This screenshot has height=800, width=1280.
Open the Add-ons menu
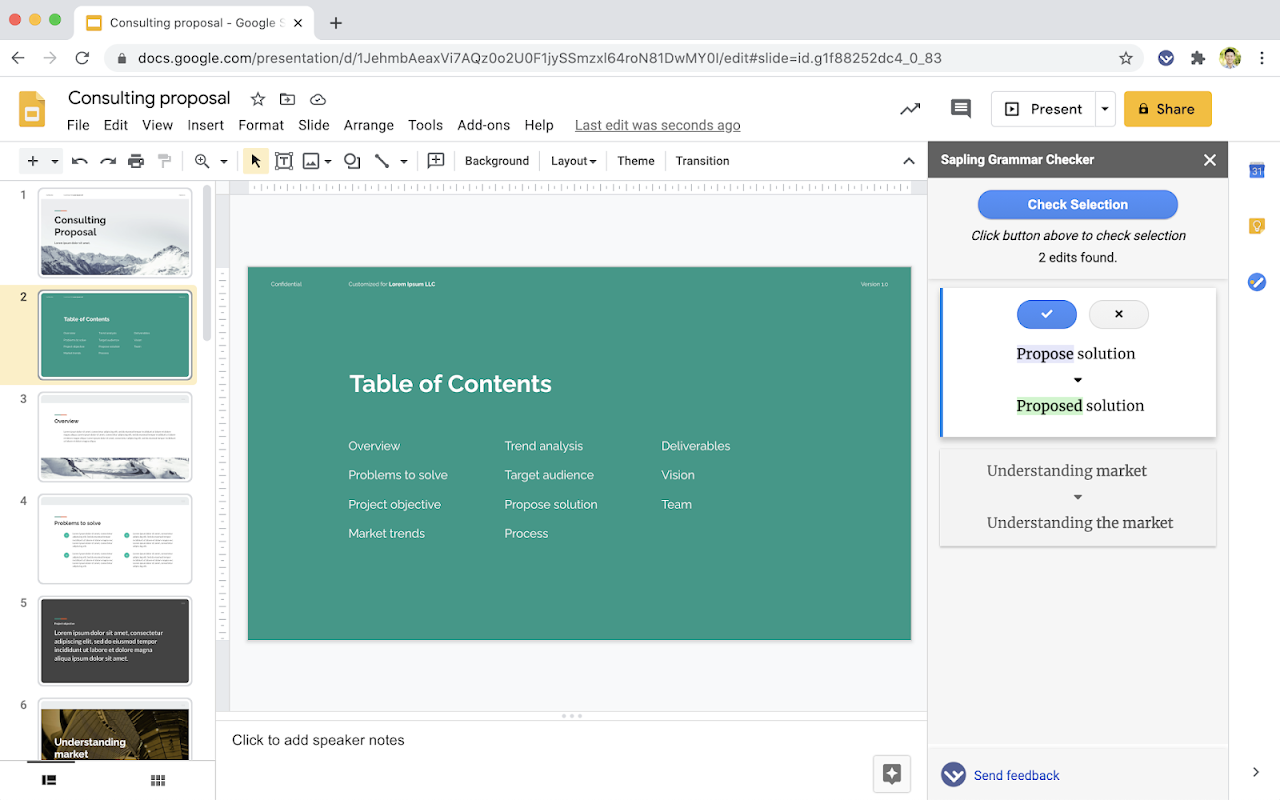[x=484, y=125]
